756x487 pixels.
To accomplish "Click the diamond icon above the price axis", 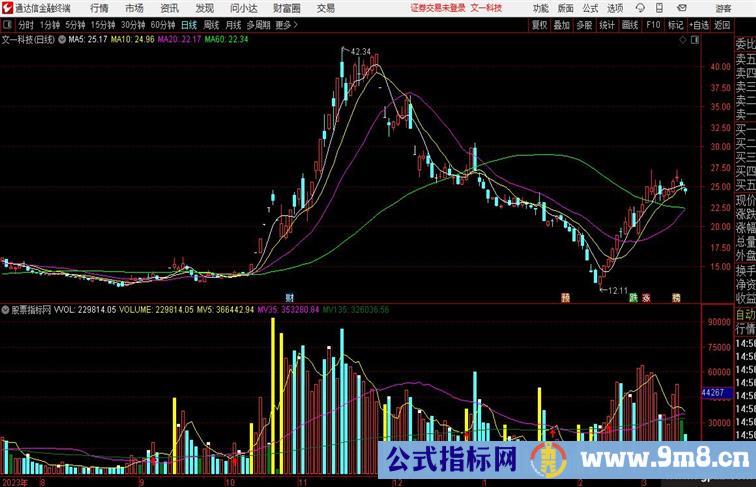I will click(x=683, y=41).
